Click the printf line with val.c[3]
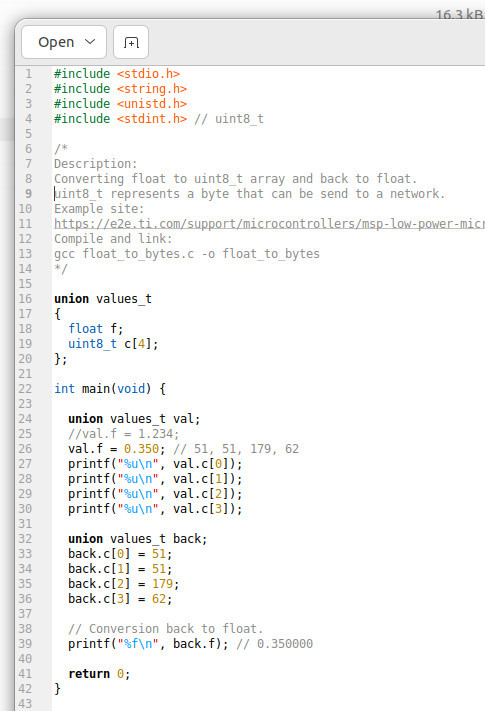The width and height of the screenshot is (485, 711). click(155, 509)
